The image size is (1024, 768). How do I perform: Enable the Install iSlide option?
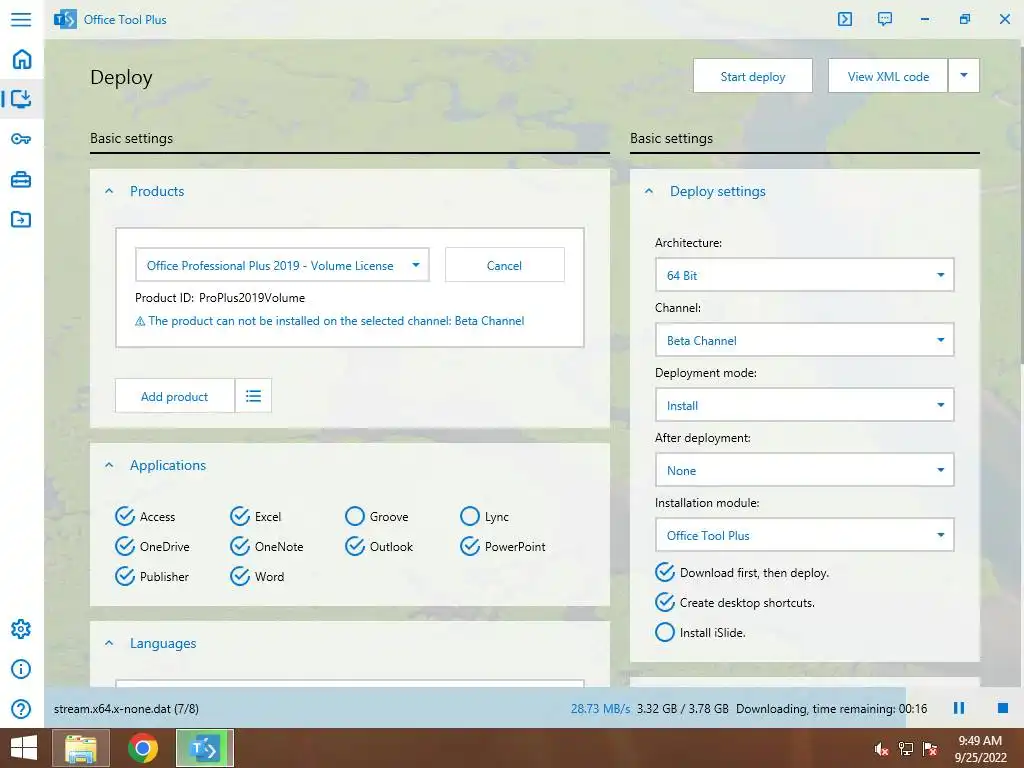coord(700,632)
